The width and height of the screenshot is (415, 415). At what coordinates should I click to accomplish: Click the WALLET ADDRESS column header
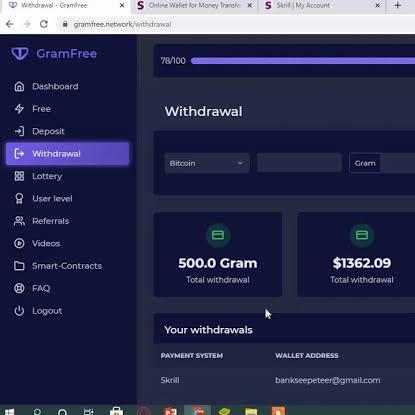(307, 356)
